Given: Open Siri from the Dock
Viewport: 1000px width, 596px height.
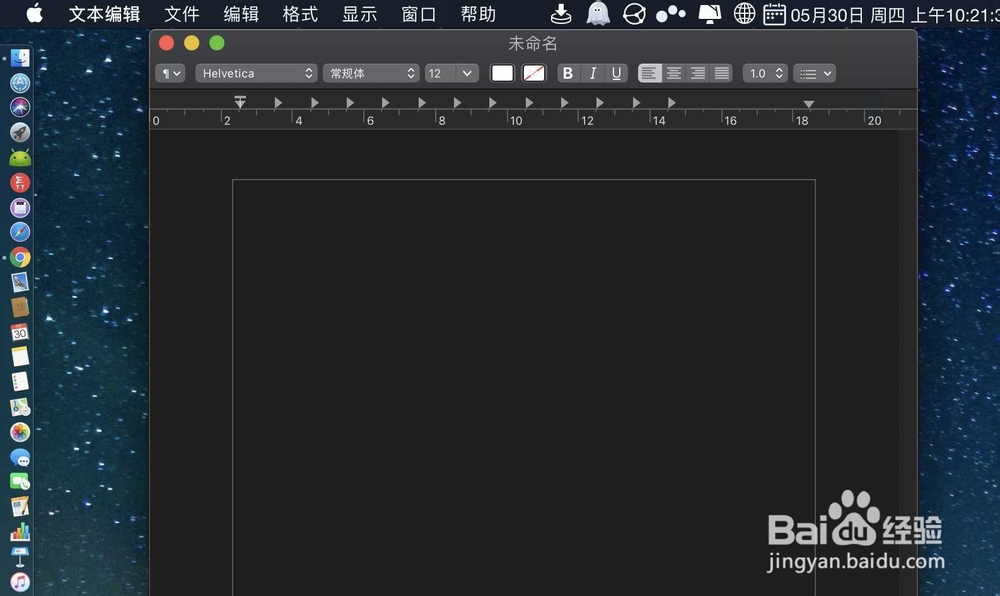Looking at the screenshot, I should point(20,107).
